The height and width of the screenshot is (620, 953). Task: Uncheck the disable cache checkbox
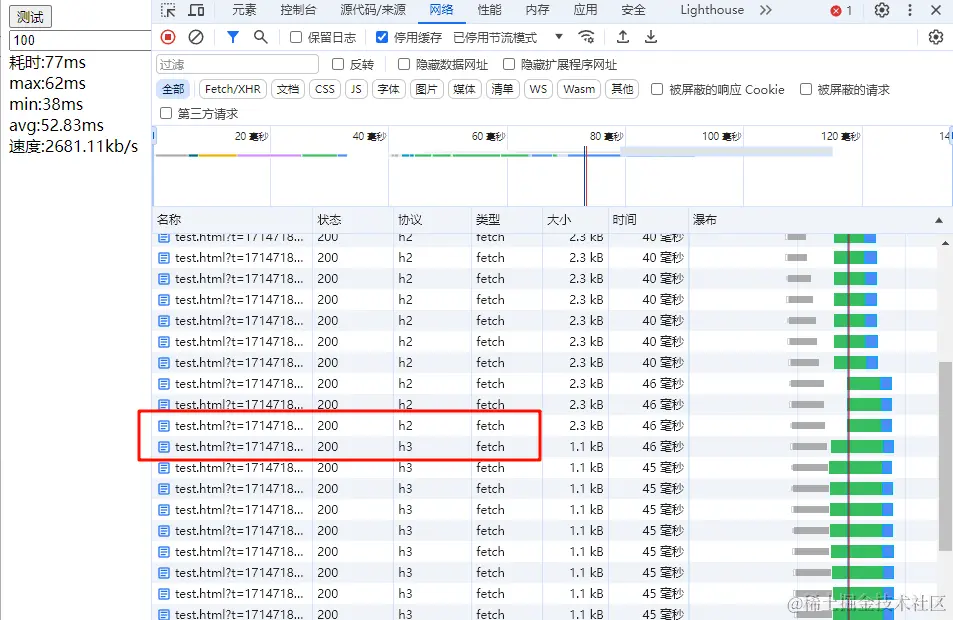[382, 37]
